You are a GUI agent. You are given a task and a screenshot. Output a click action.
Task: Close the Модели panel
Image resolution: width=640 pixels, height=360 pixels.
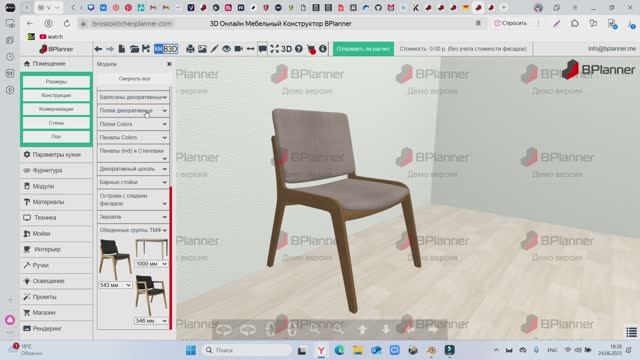[x=169, y=64]
